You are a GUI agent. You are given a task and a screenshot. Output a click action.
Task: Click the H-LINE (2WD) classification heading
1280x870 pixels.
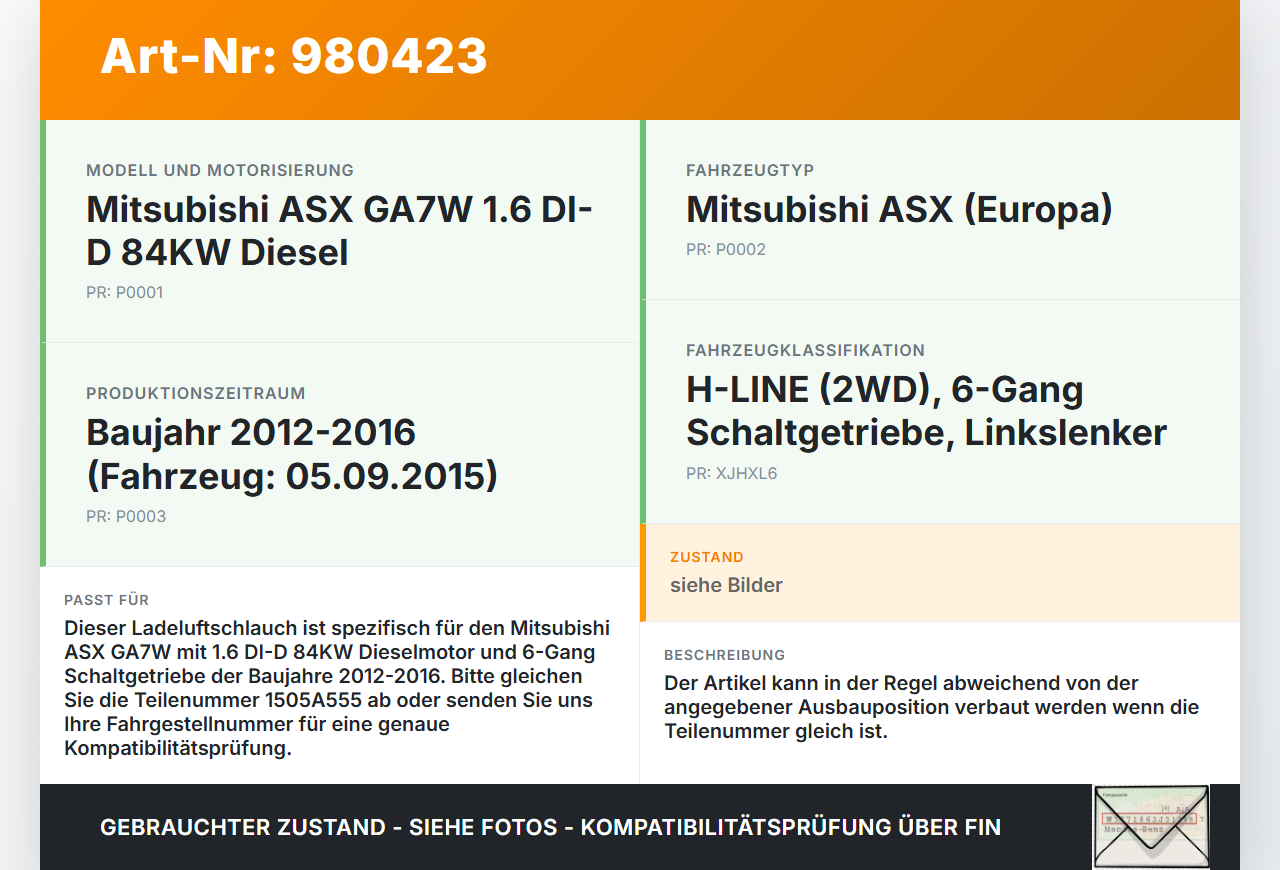(926, 411)
